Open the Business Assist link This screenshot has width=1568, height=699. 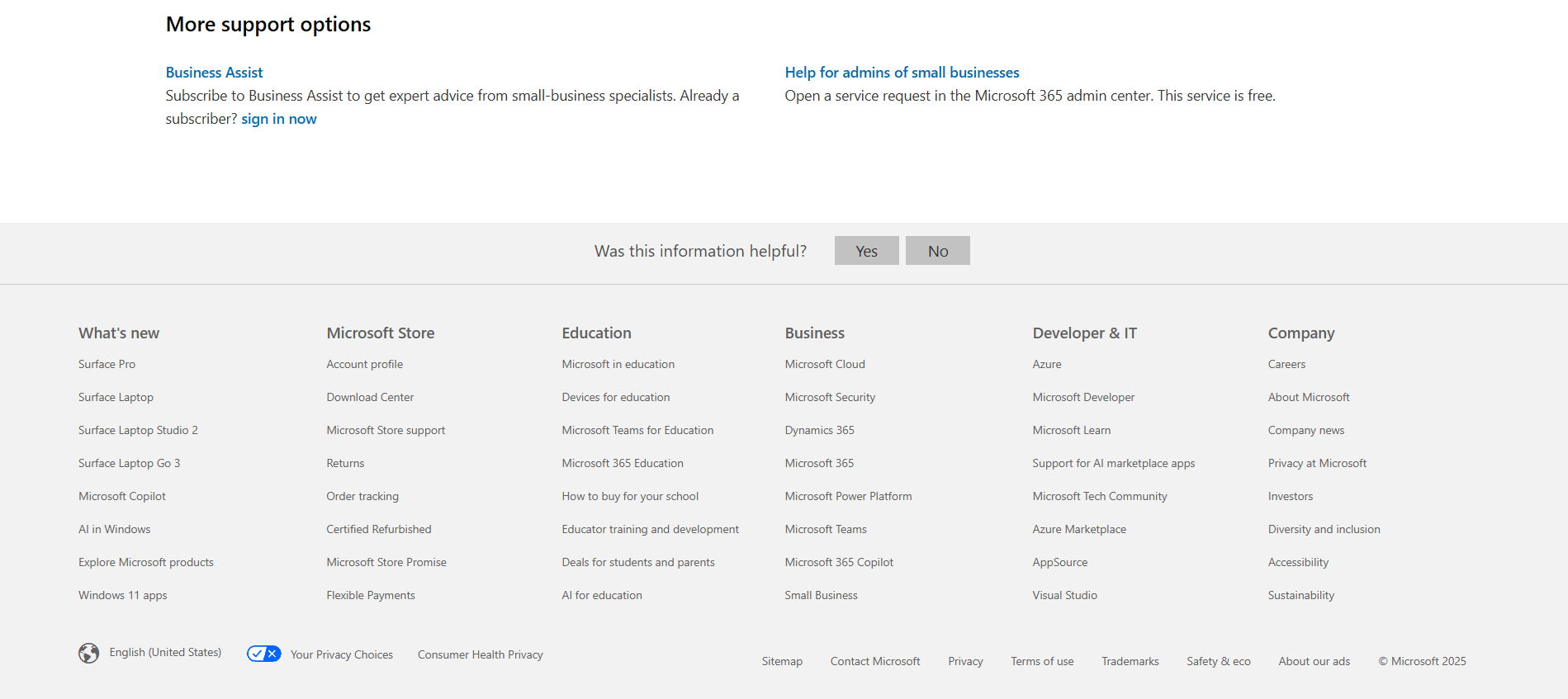(214, 73)
